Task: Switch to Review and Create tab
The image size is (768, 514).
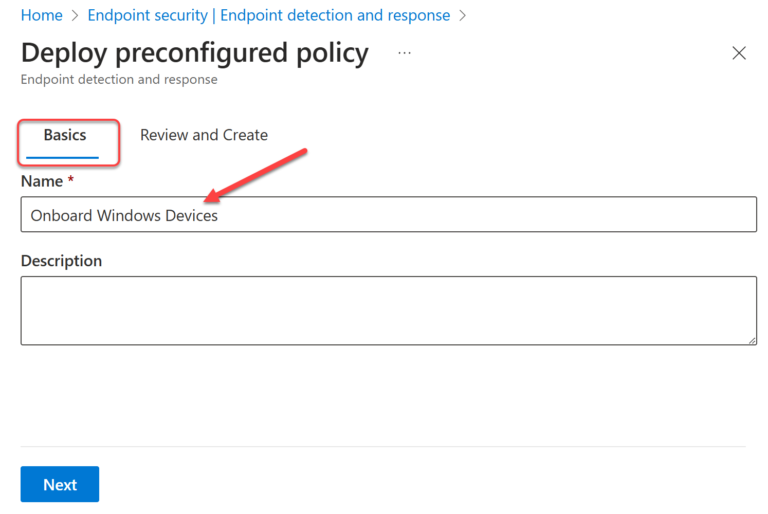Action: coord(204,135)
